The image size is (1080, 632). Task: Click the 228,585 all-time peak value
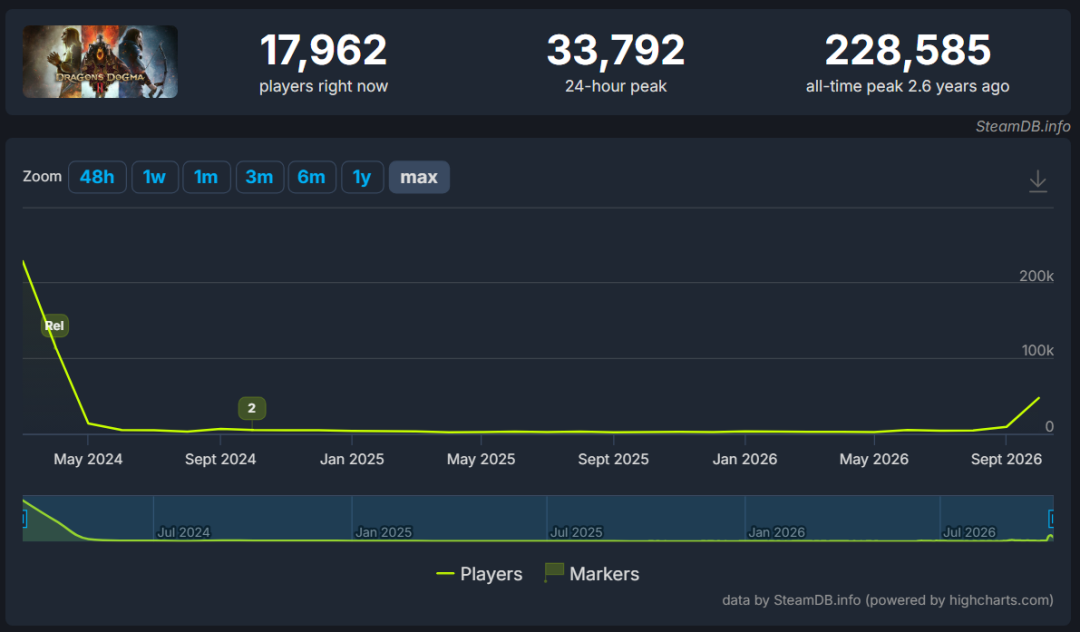tap(908, 50)
